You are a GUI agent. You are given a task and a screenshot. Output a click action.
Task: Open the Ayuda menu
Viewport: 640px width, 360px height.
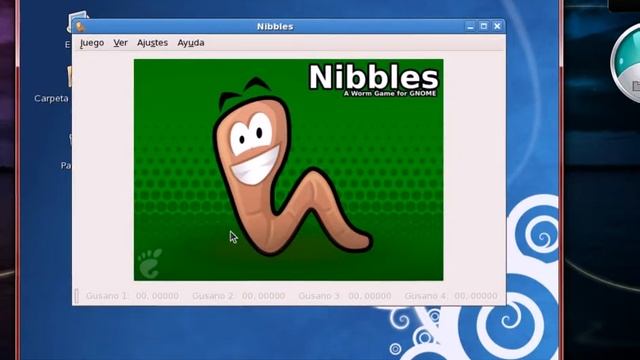191,43
